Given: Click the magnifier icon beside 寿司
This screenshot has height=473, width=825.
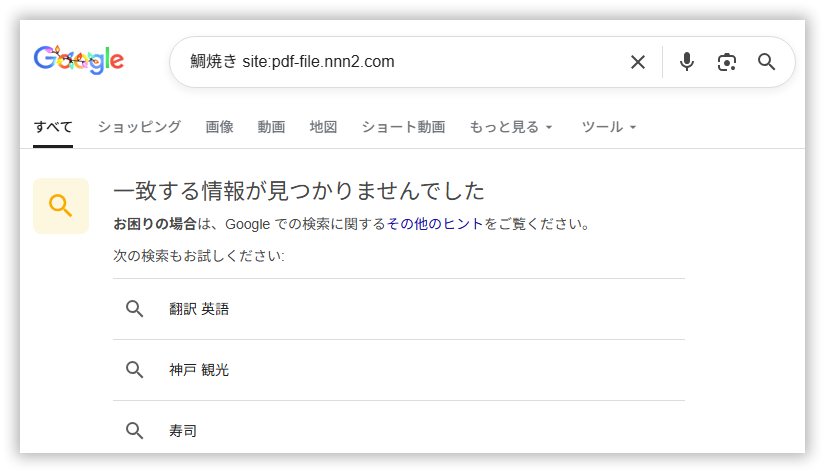Looking at the screenshot, I should coord(135,431).
